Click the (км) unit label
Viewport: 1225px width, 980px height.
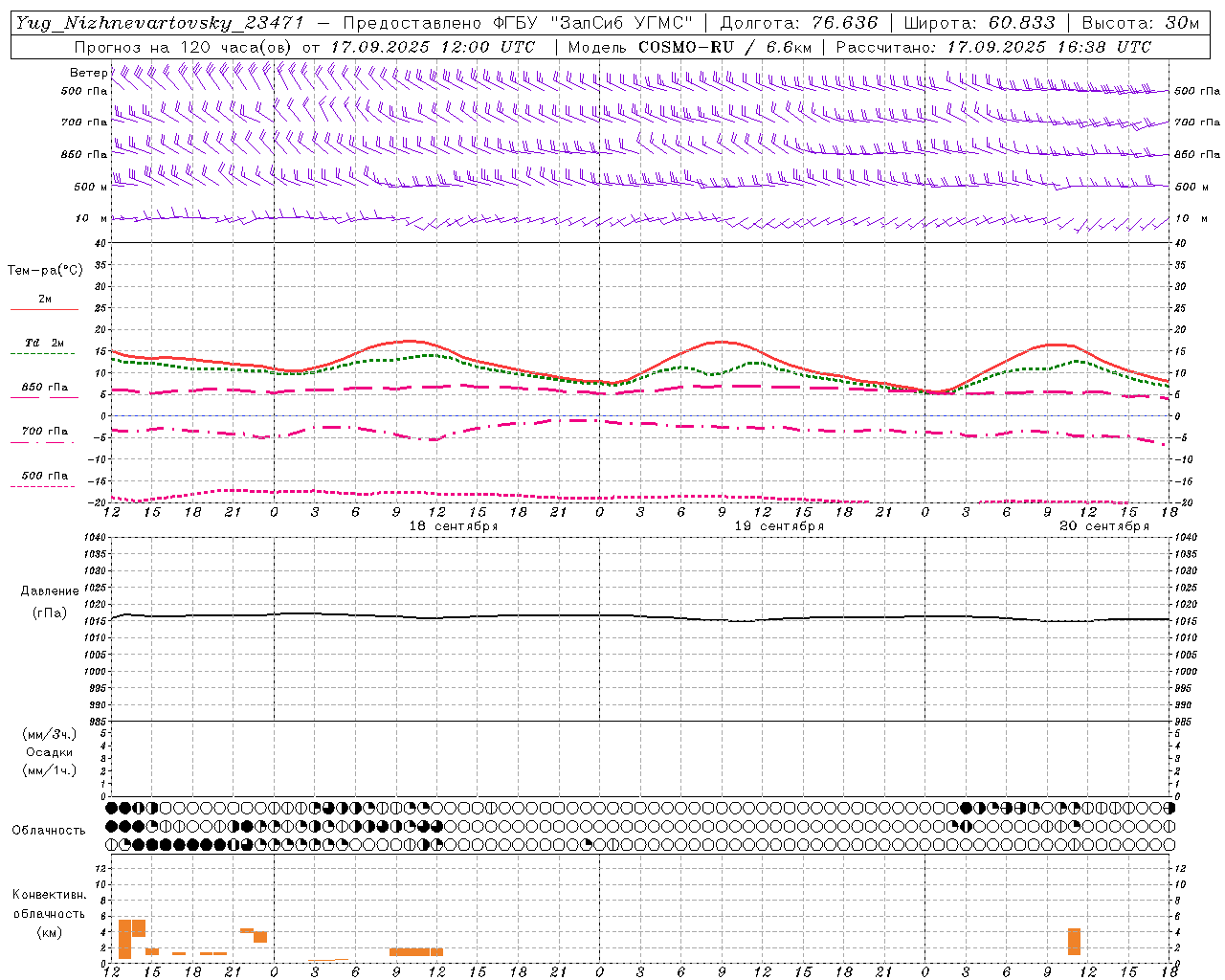50,933
